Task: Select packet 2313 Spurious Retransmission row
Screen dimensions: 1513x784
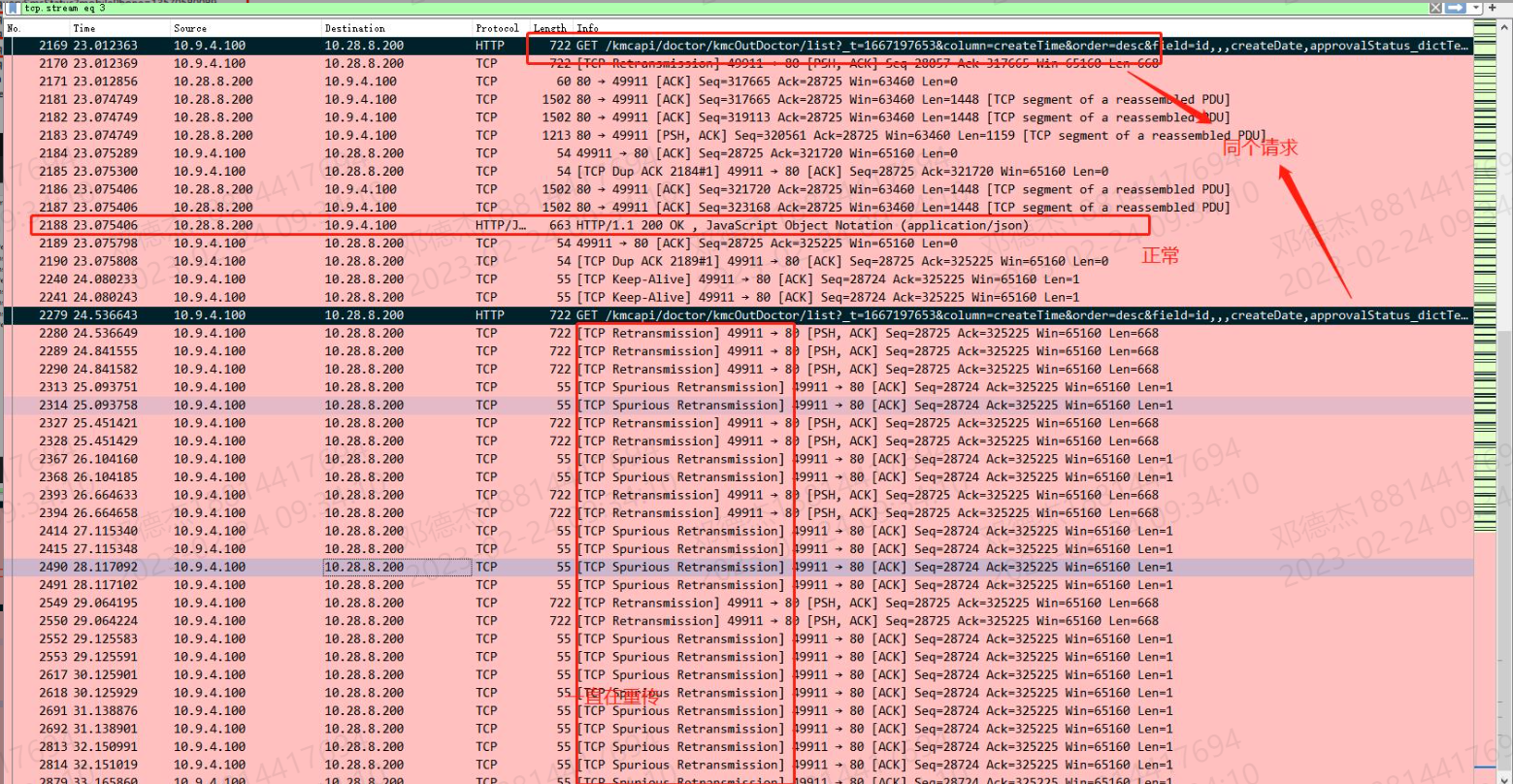Action: [738, 387]
